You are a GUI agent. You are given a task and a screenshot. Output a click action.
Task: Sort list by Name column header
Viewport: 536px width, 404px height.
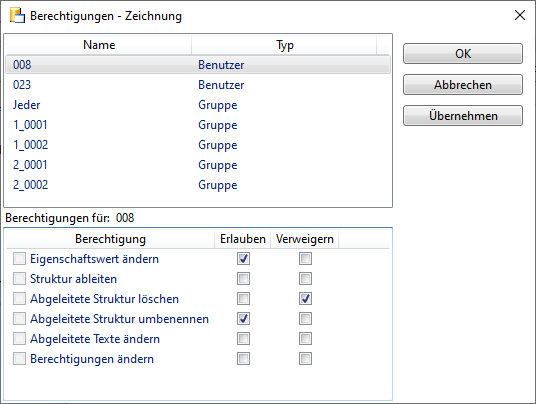click(x=99, y=45)
